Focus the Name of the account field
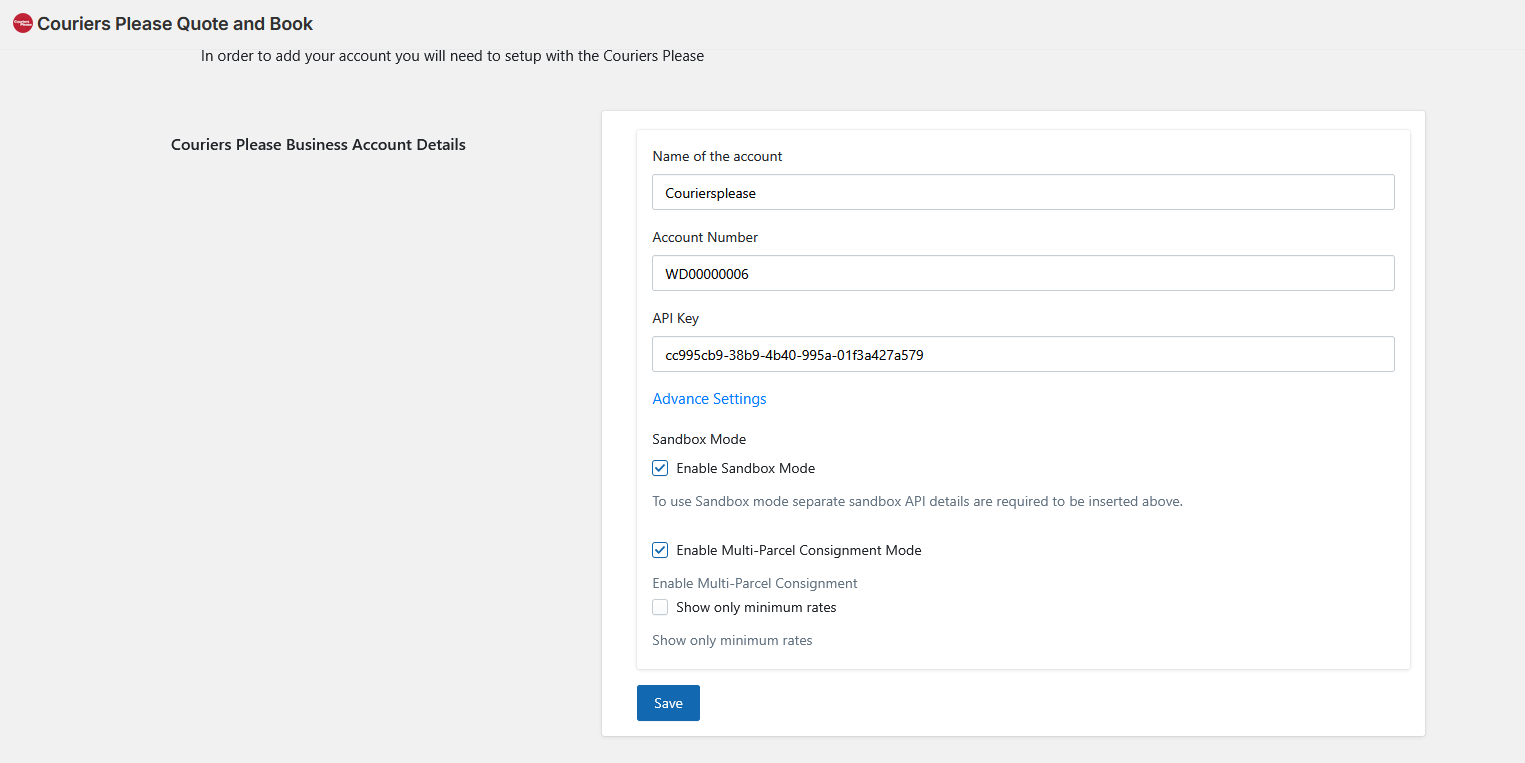The height and width of the screenshot is (763, 1525). coord(1022,193)
